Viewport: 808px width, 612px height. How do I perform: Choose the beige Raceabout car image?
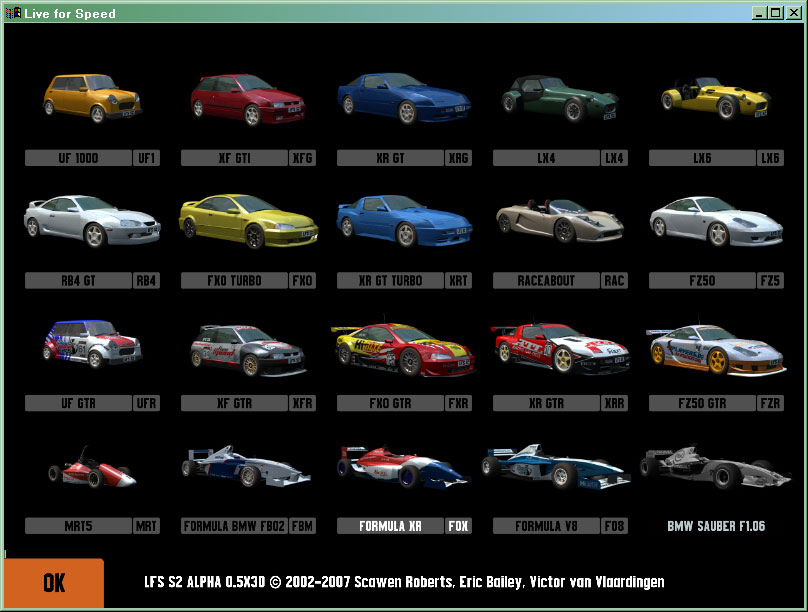(560, 220)
